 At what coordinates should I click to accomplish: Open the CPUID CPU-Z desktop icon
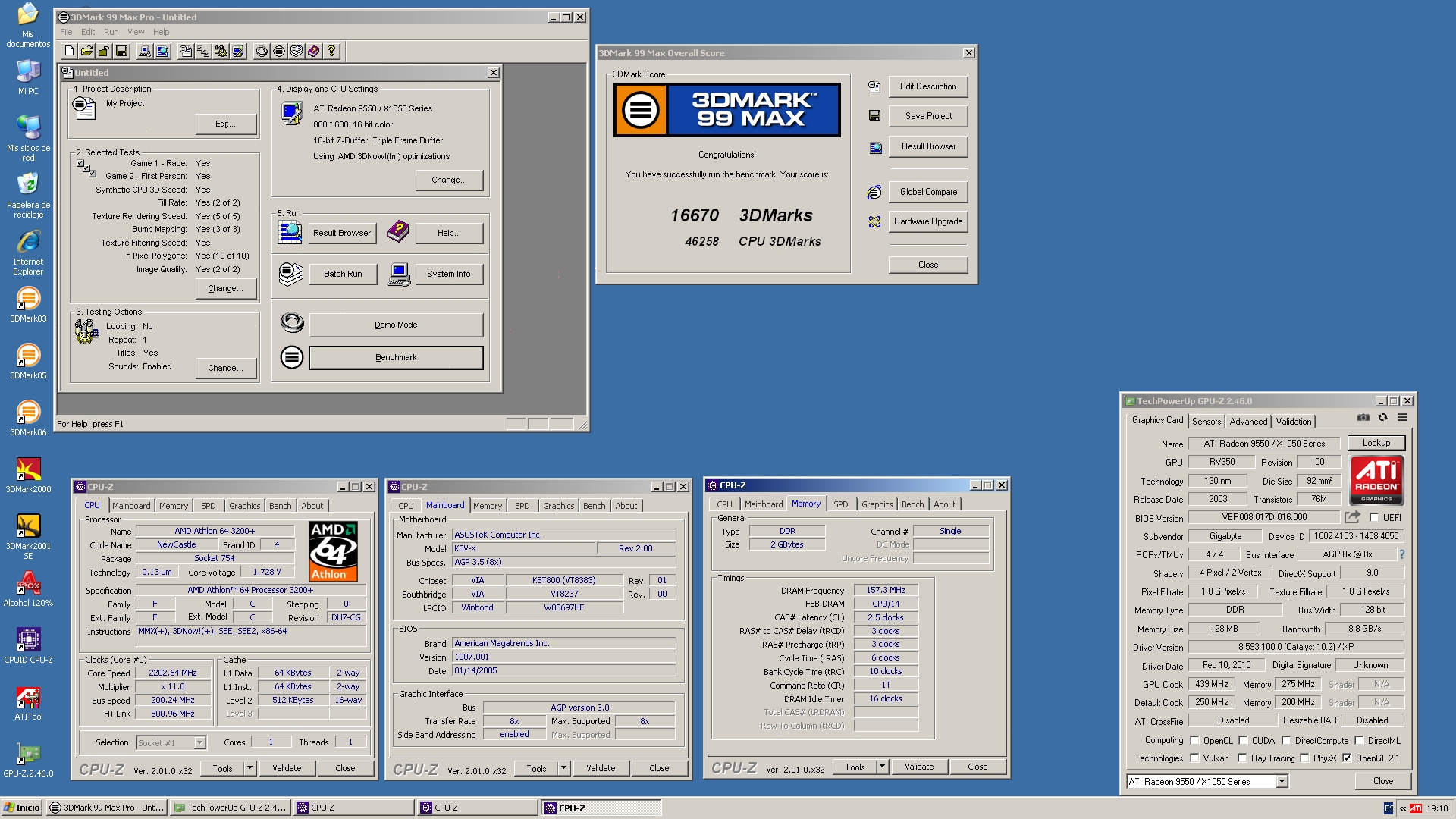coord(28,646)
